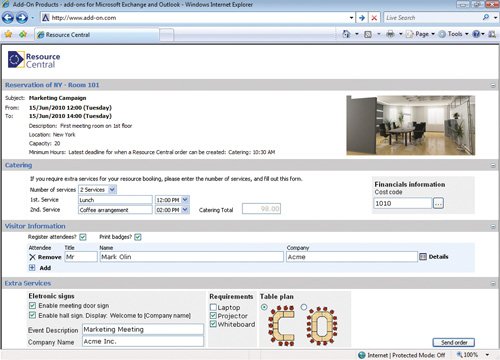Image resolution: width=500 pixels, height=360 pixels.
Task: Click the Details link for Mark Olin
Action: click(438, 257)
